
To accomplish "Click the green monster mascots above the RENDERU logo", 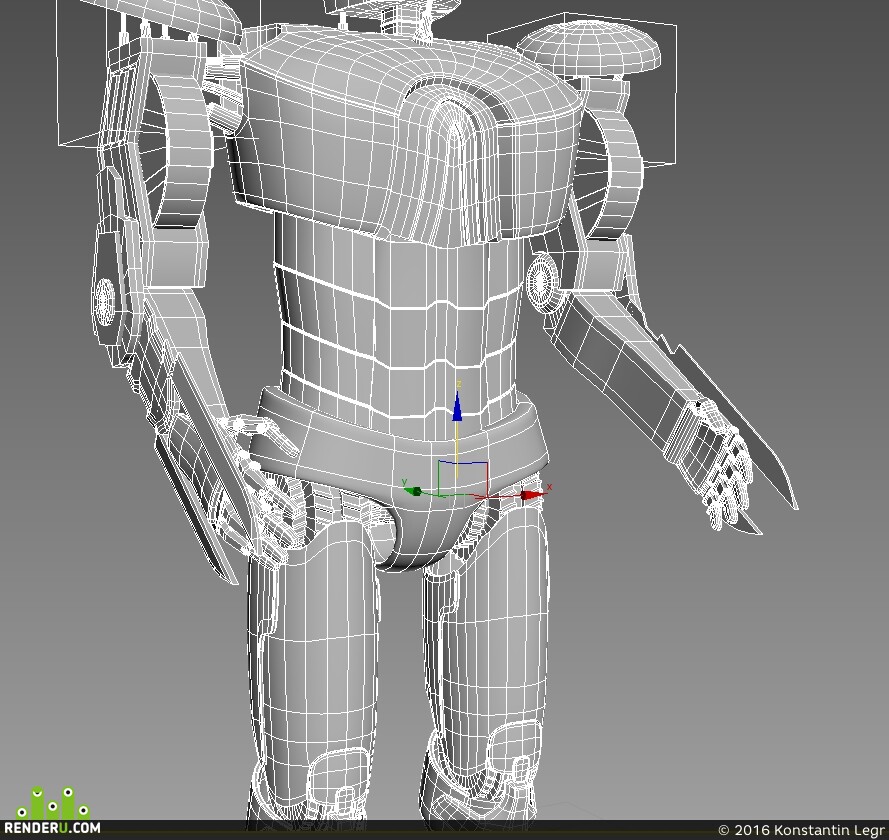I will (53, 803).
